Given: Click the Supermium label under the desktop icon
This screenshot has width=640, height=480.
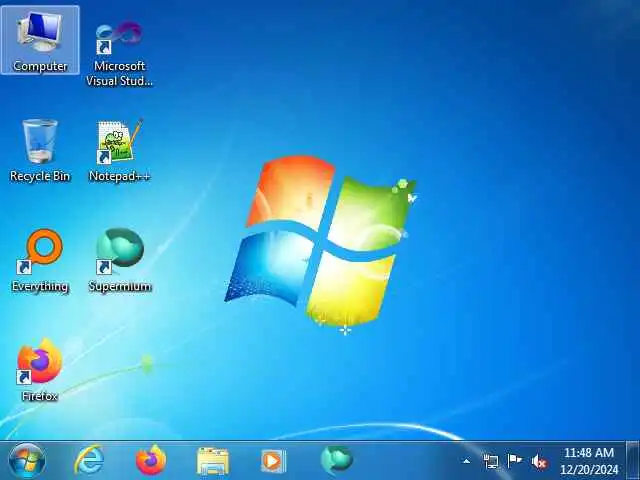Looking at the screenshot, I should point(120,286).
